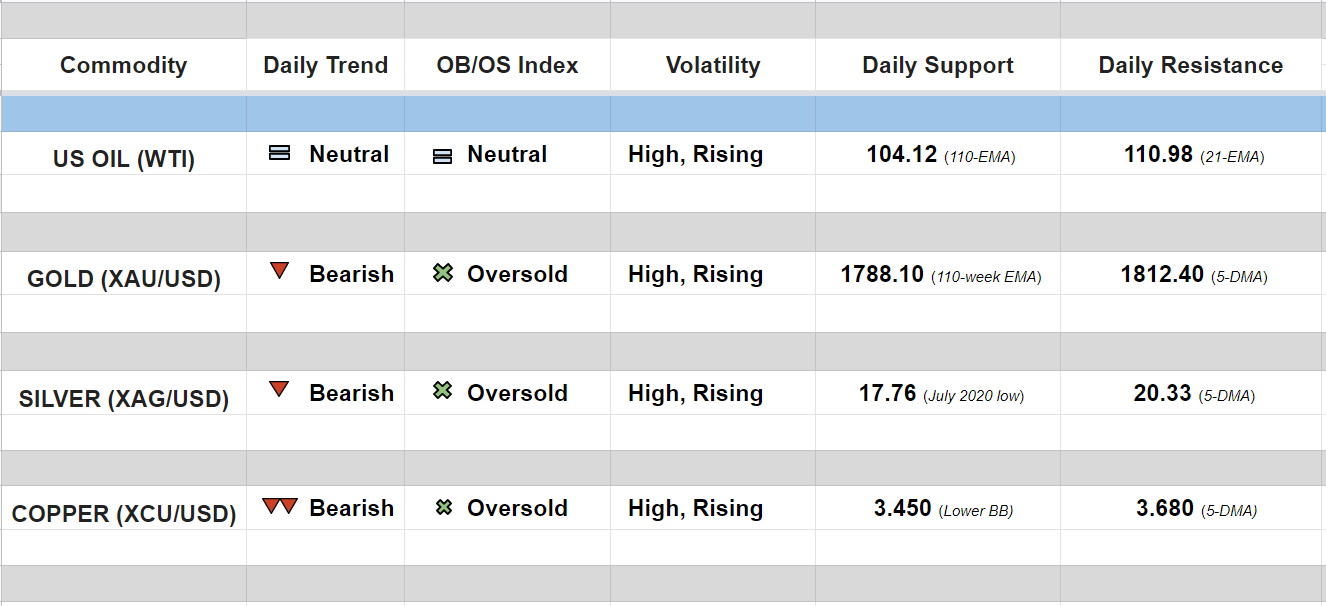Select the US OIL (WTI) row label
Screen dimensions: 1326x606
(123, 159)
